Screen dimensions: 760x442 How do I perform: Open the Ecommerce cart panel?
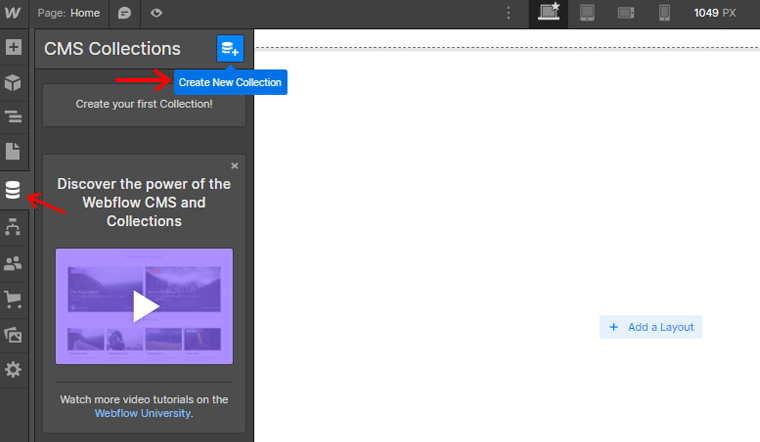pos(13,298)
